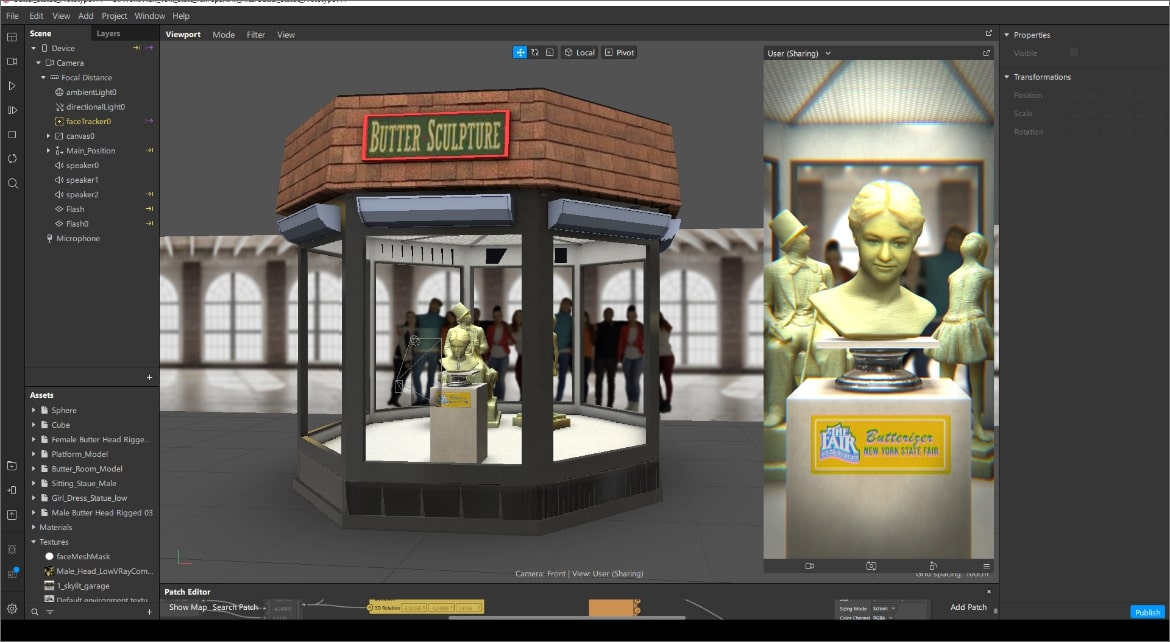Click the simulator switch camera icon

[871, 566]
